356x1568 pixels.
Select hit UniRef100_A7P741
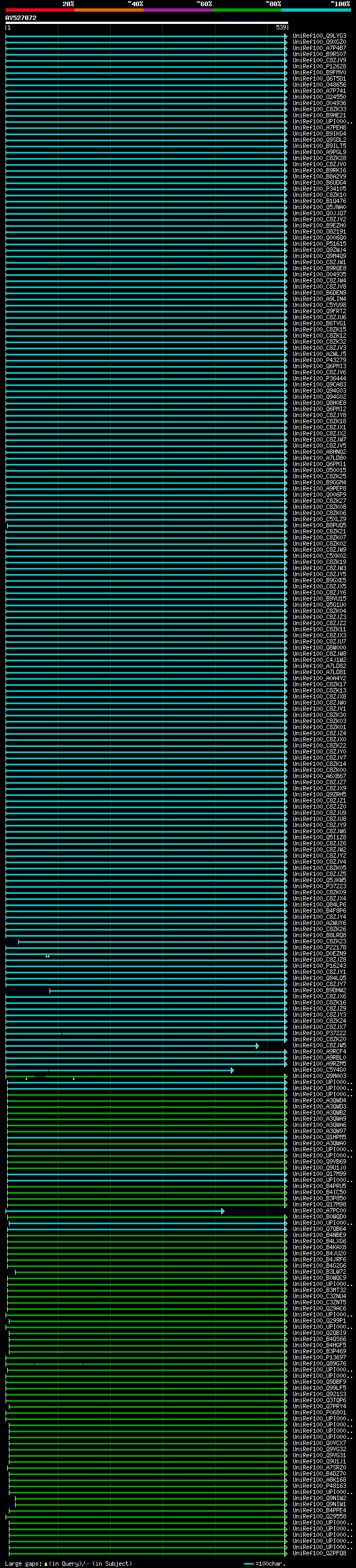point(319,91)
